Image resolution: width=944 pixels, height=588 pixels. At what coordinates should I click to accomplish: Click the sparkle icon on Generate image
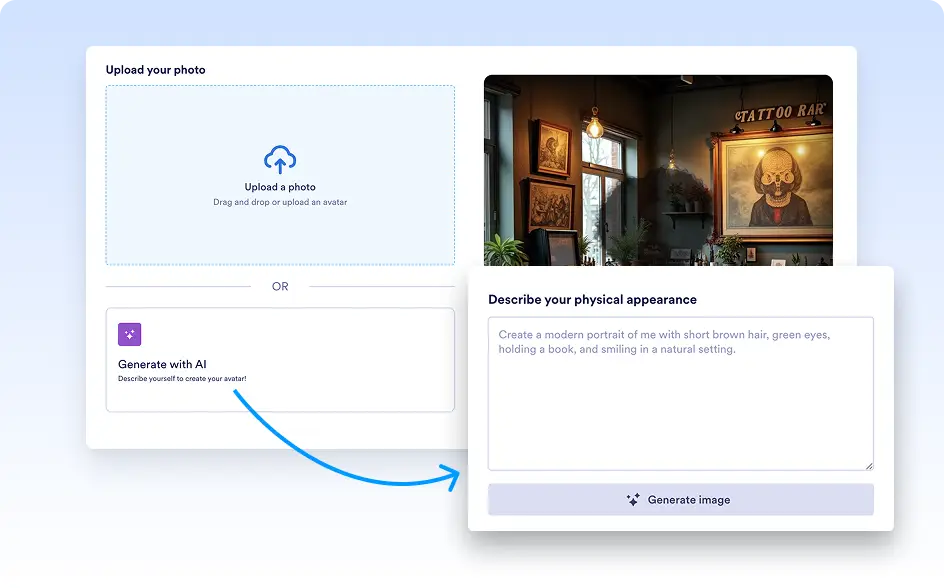[633, 500]
